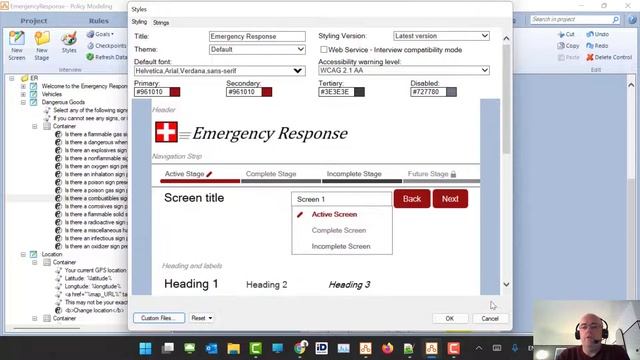Image resolution: width=640 pixels, height=360 pixels.
Task: Select Incomplete Screen in screen list
Action: tap(341, 247)
